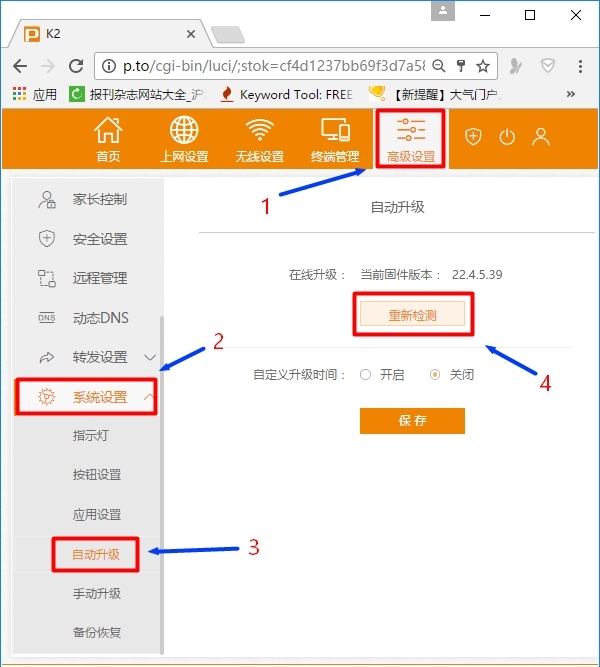Click the power icon in header
The image size is (600, 667).
pyautogui.click(x=507, y=137)
